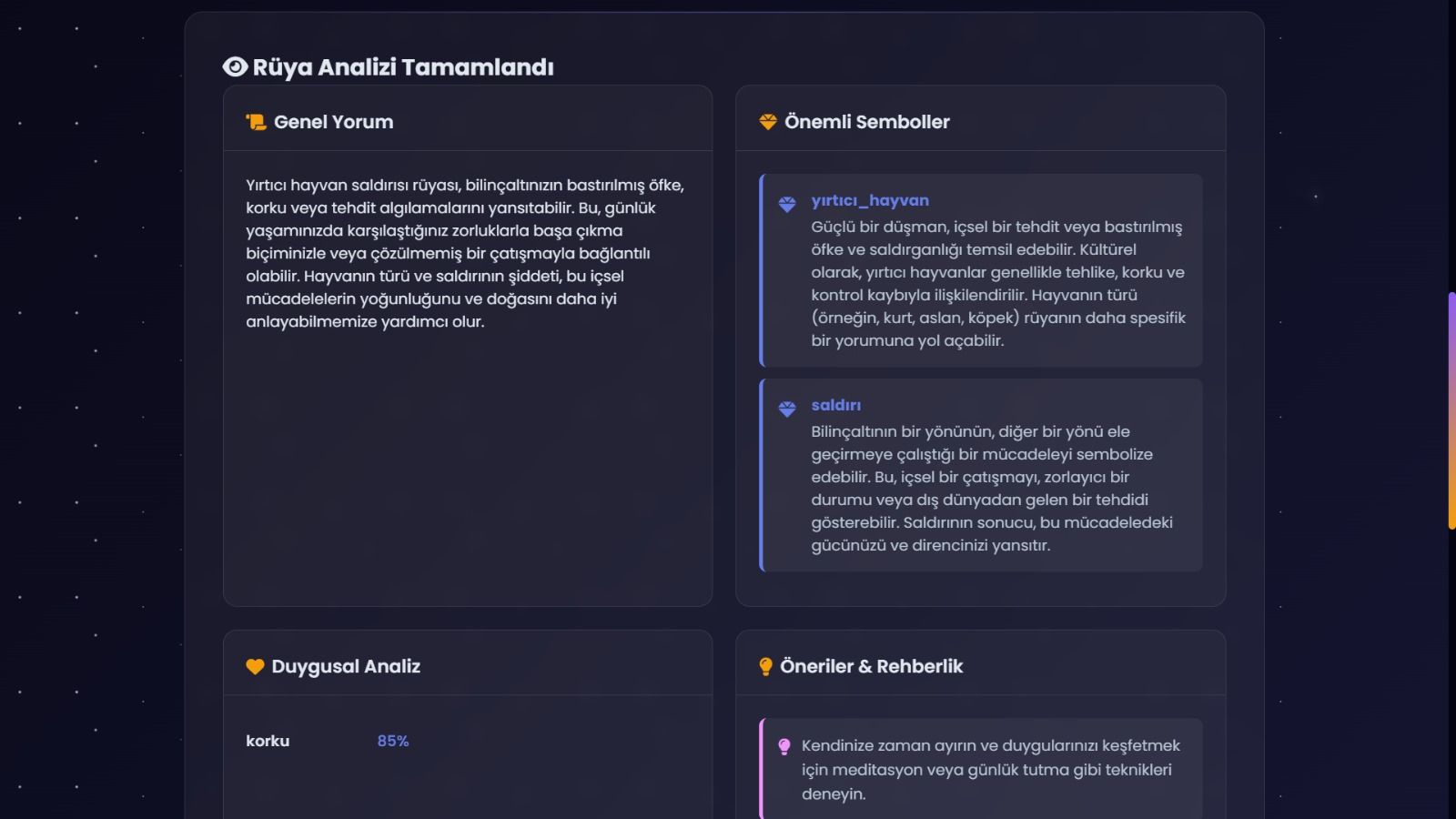Click the meditation suggestion card text

(x=990, y=769)
